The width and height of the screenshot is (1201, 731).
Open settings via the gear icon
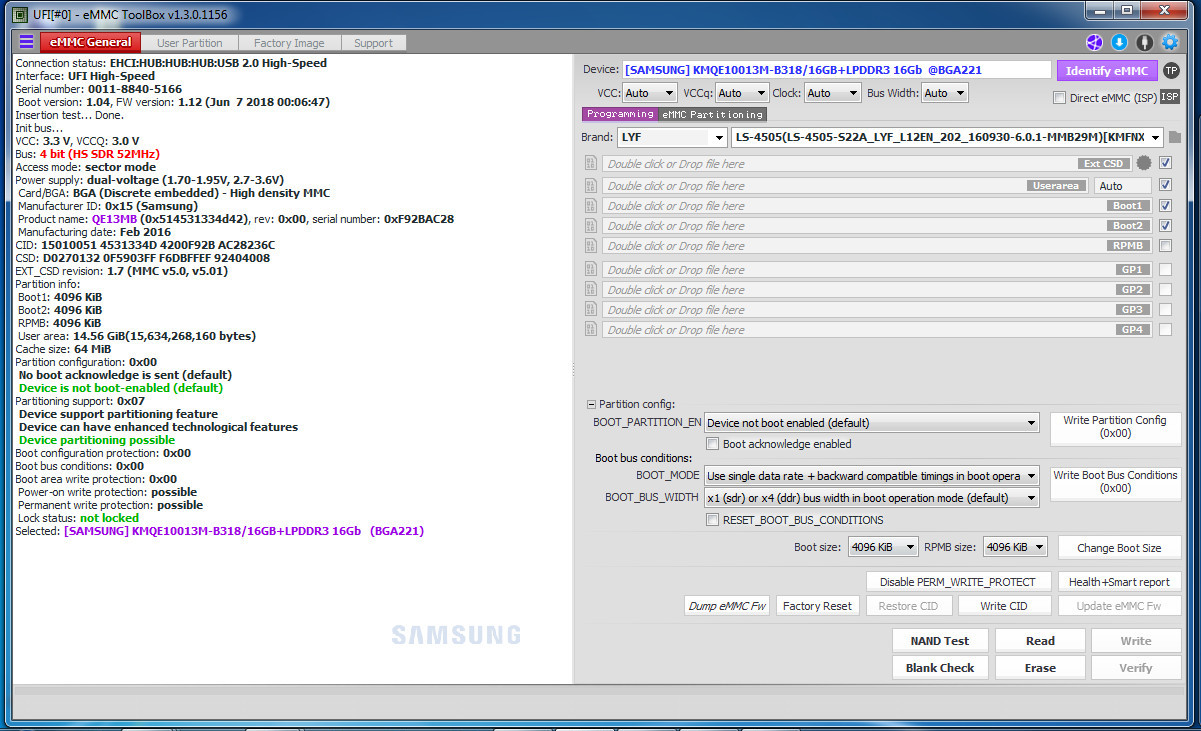(x=1169, y=42)
